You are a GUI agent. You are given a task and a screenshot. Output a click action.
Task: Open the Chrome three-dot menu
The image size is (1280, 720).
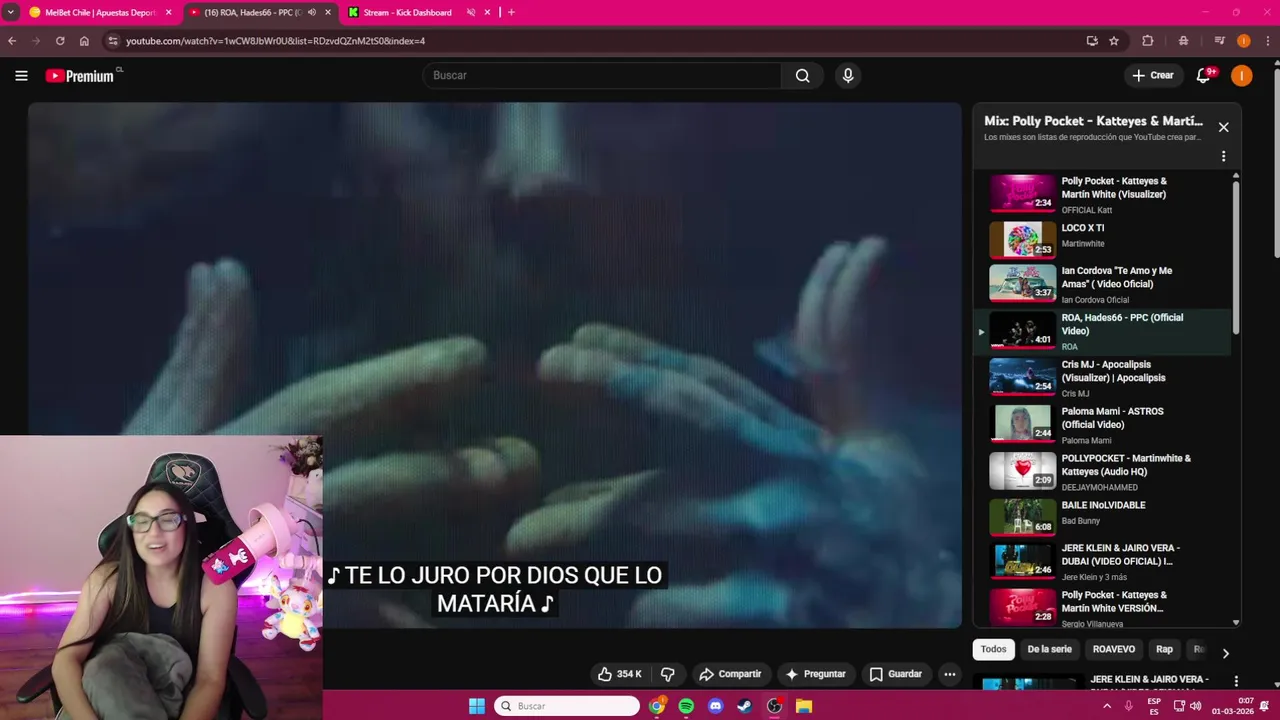(x=1267, y=41)
